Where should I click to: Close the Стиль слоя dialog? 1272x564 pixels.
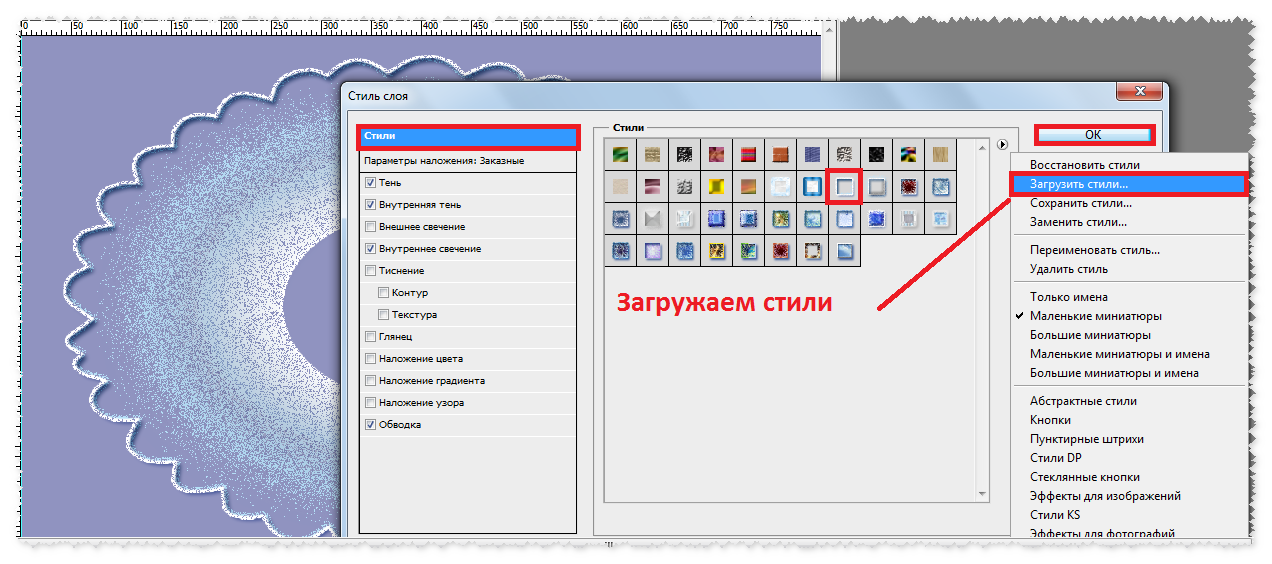(1139, 92)
